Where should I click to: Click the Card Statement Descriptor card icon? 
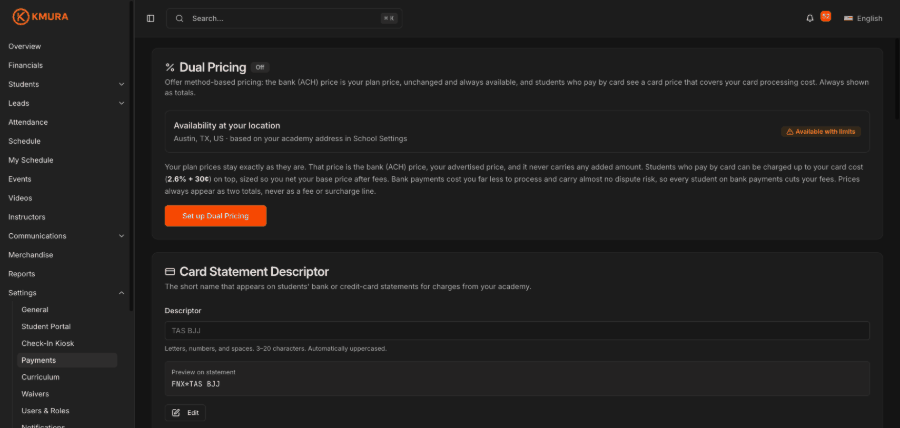[170, 271]
